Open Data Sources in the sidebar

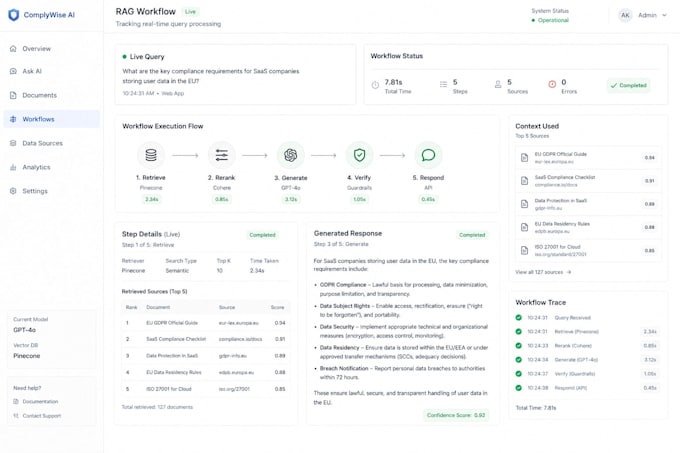coord(52,143)
